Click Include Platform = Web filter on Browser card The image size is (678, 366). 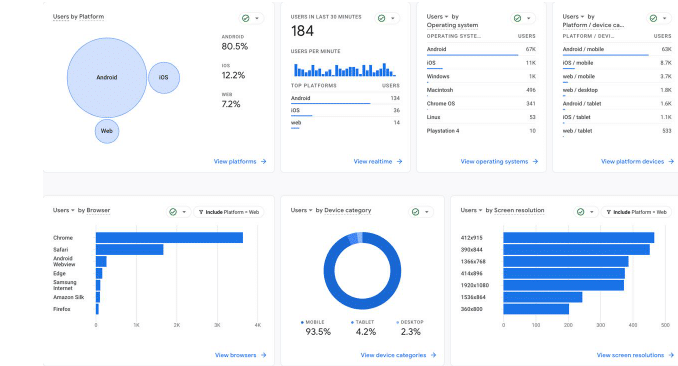tap(228, 212)
